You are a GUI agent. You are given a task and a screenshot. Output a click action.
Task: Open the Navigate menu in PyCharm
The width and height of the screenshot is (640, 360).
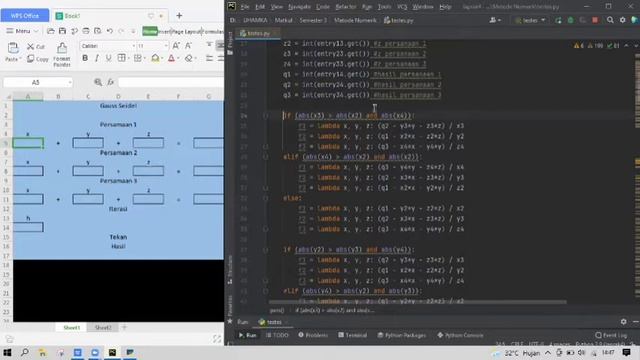[299, 7]
